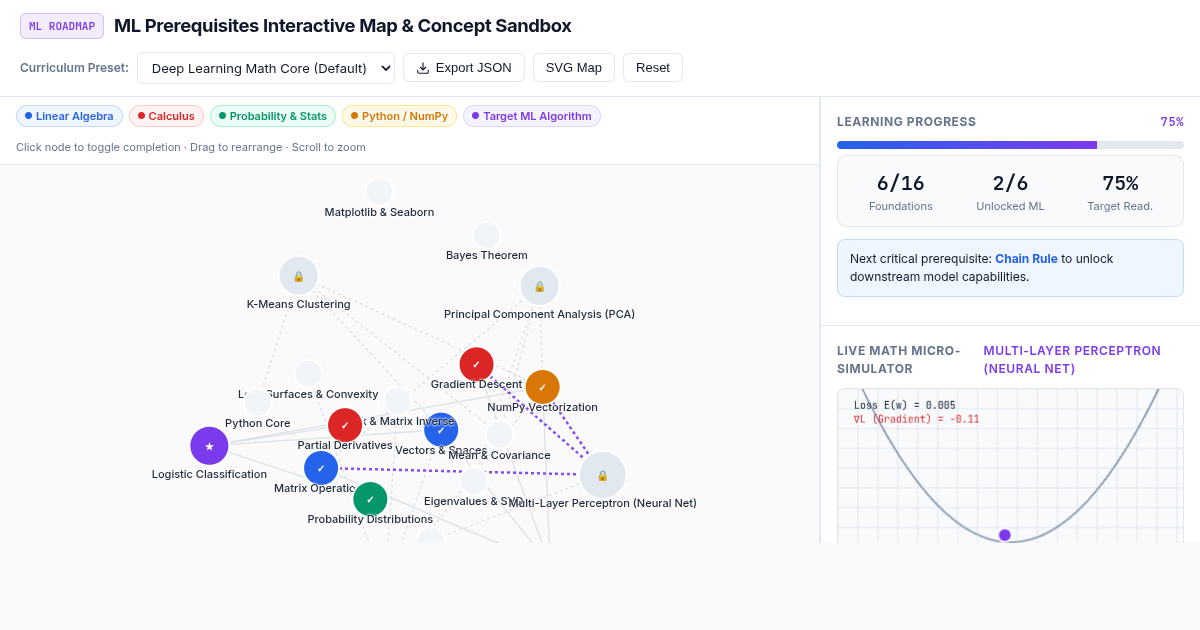The width and height of the screenshot is (1200, 630).
Task: Click the Logistic Classification star node
Action: (209, 446)
